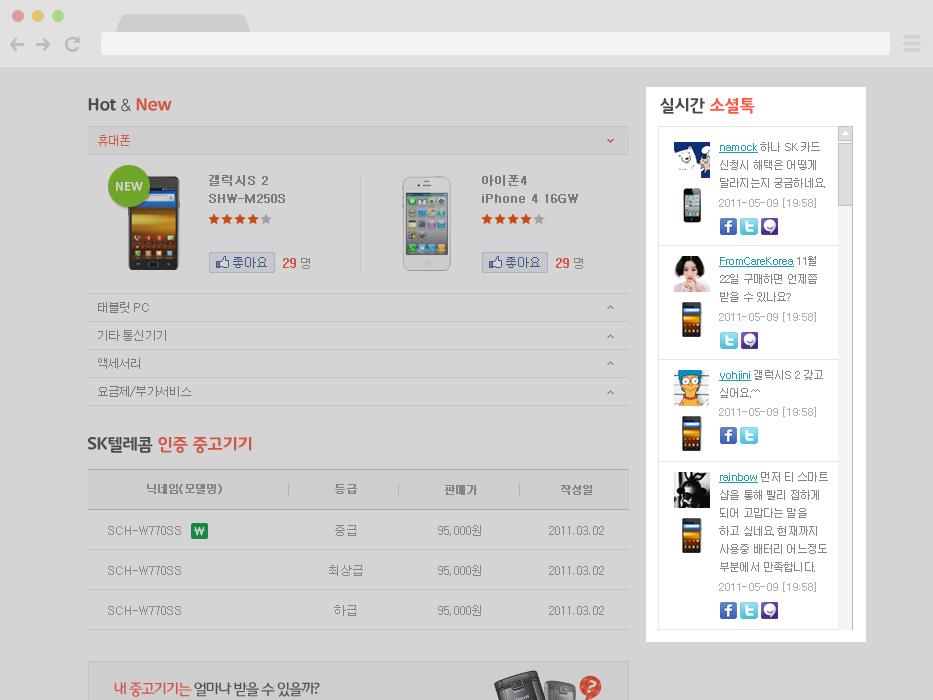Click Twitter icon in yohjini's post
Image resolution: width=933 pixels, height=700 pixels.
click(749, 435)
